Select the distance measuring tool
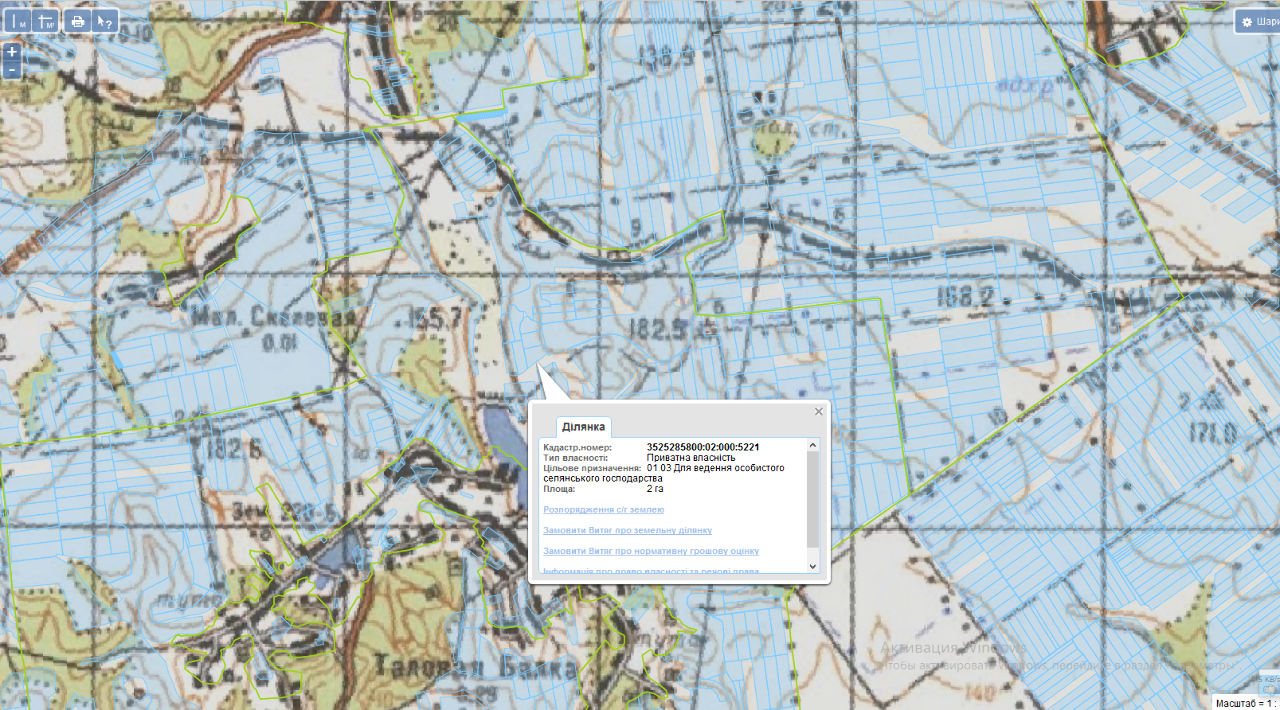1280x710 pixels. pyautogui.click(x=18, y=21)
